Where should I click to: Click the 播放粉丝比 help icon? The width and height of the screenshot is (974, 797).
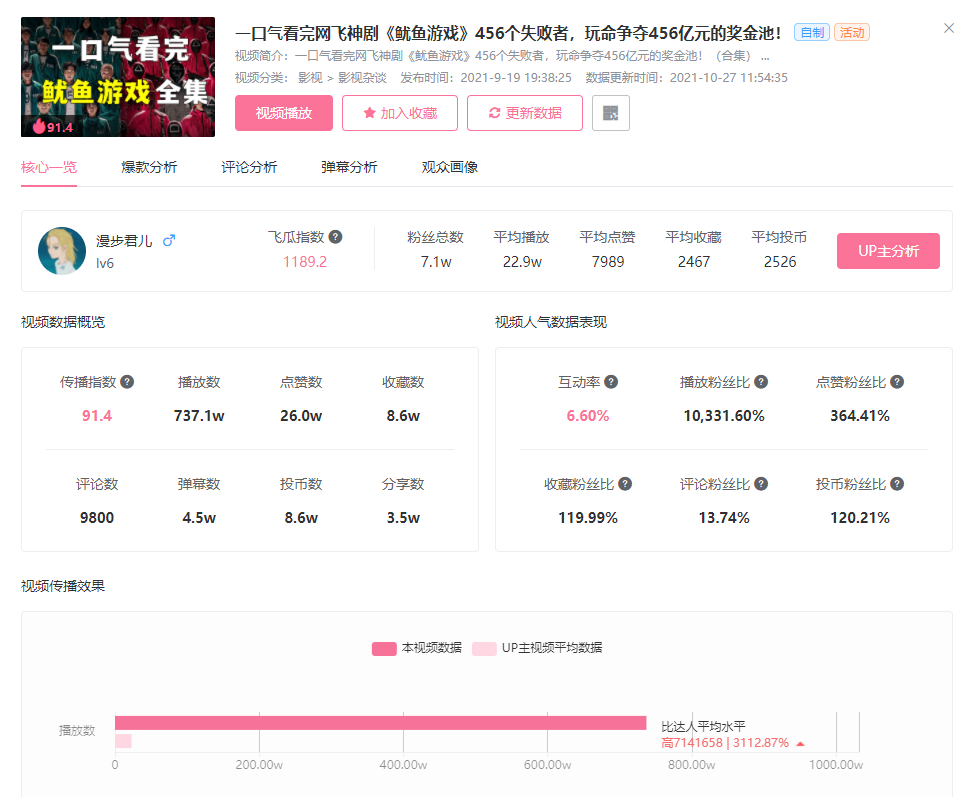(761, 381)
